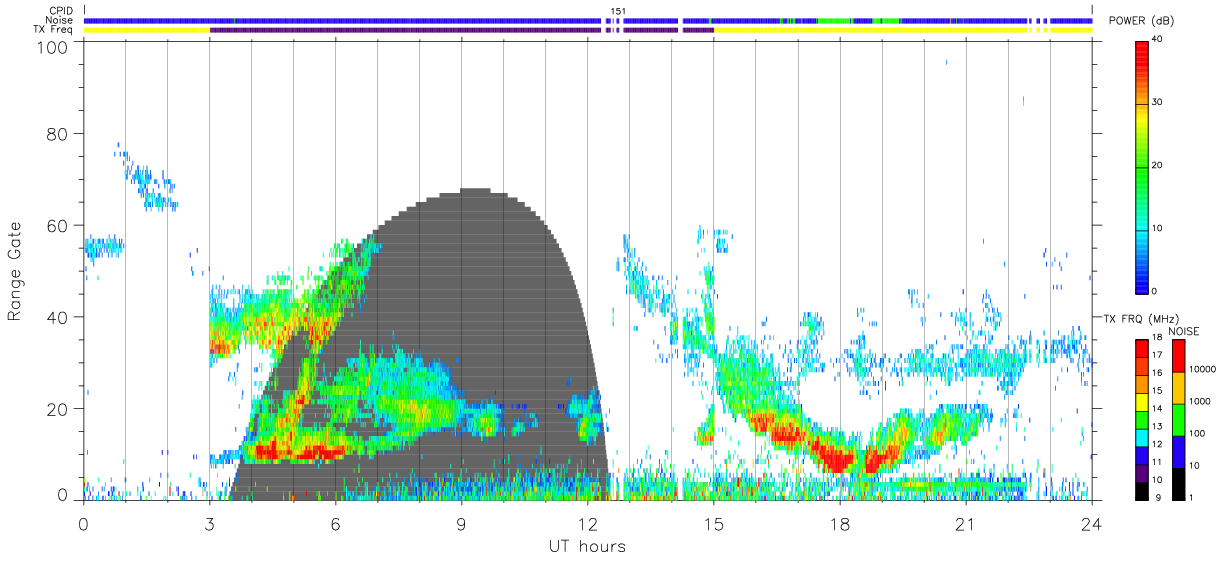Click the red echo patch near 18 UT
Image resolution: width=1228 pixels, height=567 pixels.
tap(835, 457)
